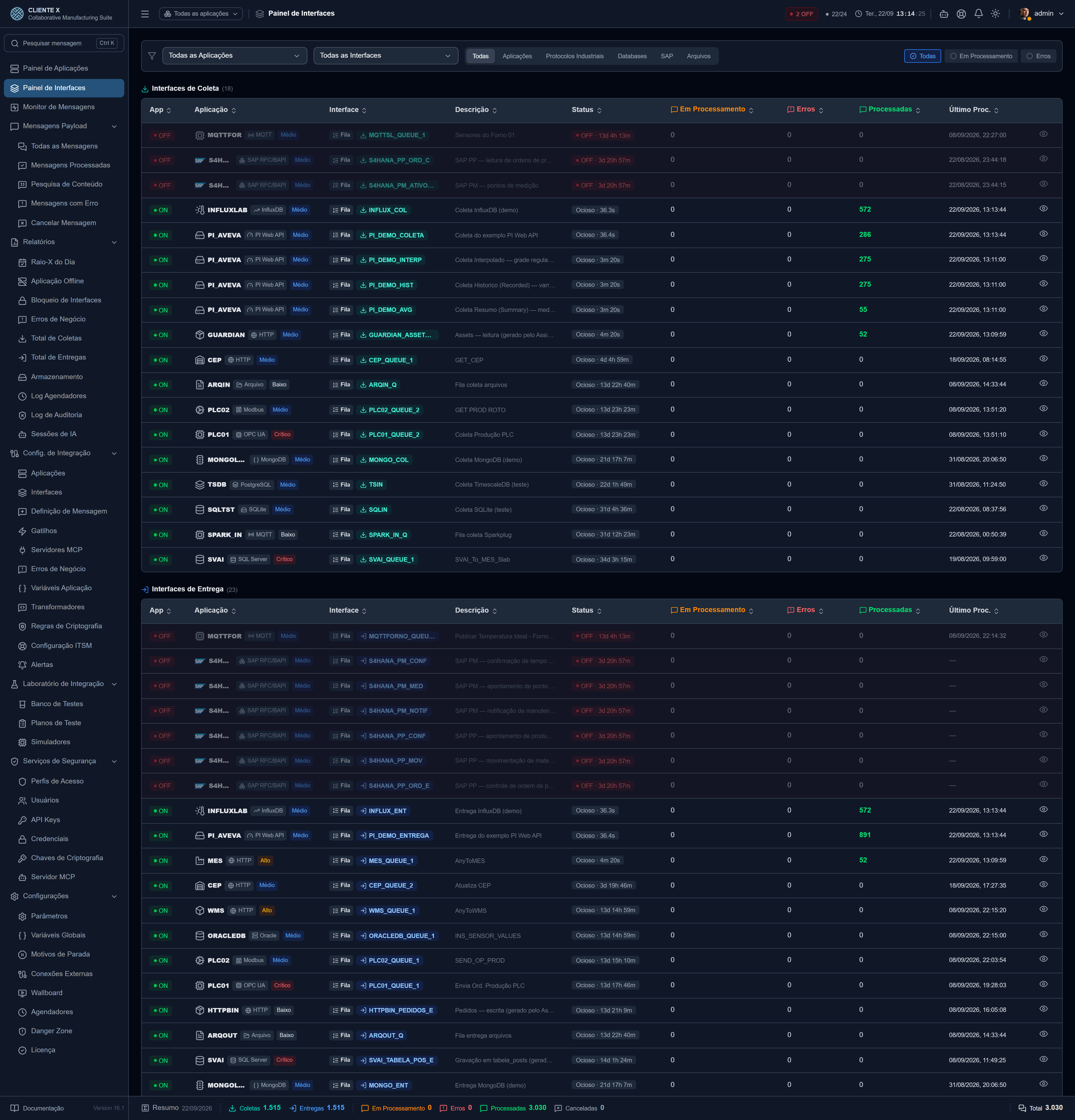This screenshot has width=1075, height=1120.
Task: Open the admin user menu
Action: point(1041,14)
